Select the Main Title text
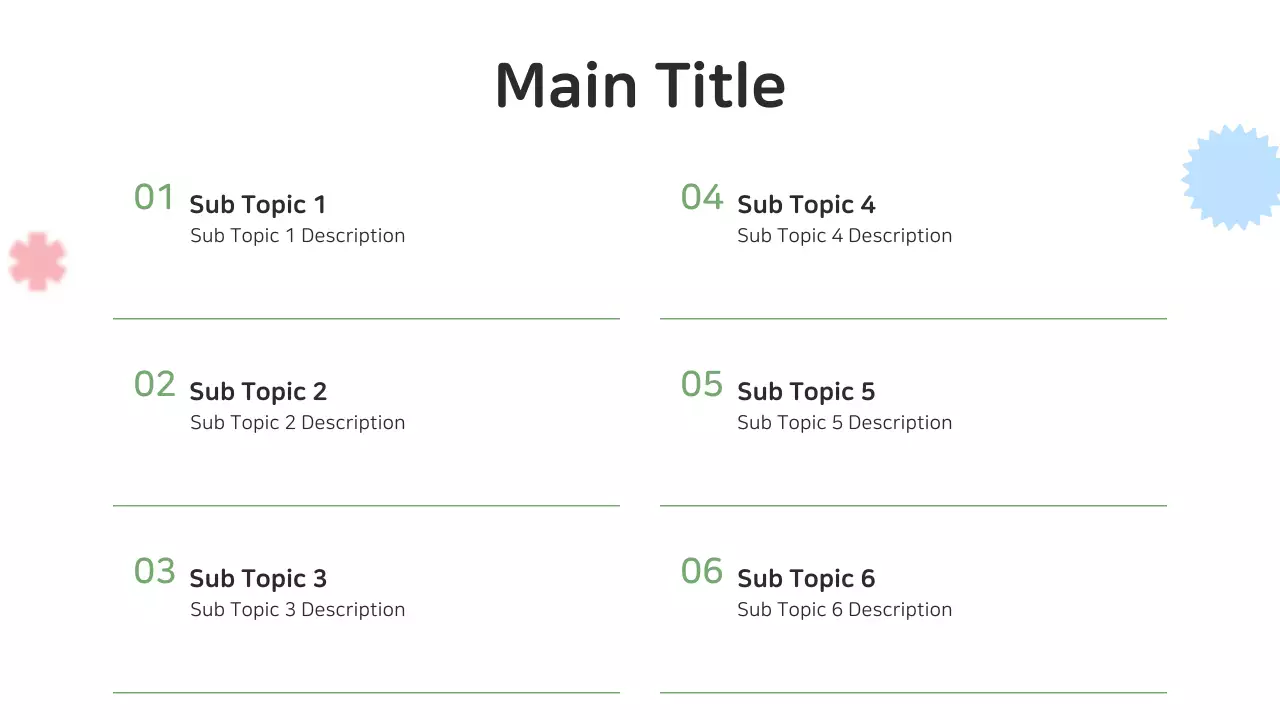This screenshot has width=1280, height=720. click(x=640, y=85)
